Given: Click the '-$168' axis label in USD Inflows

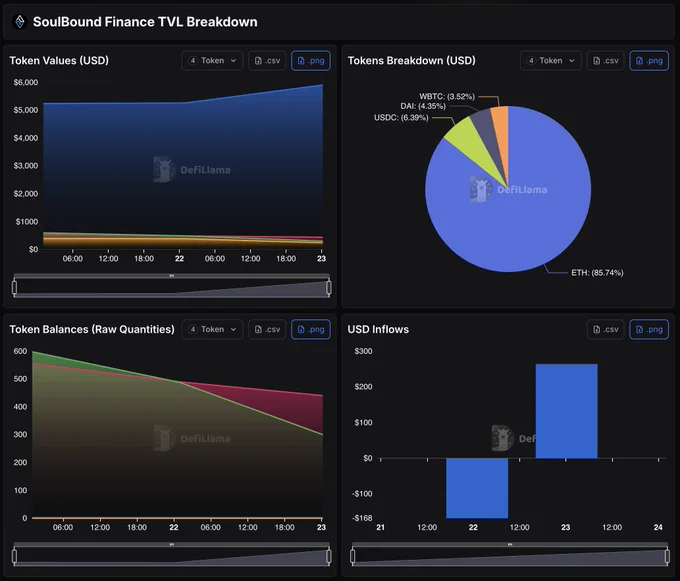Looking at the screenshot, I should pyautogui.click(x=362, y=518).
